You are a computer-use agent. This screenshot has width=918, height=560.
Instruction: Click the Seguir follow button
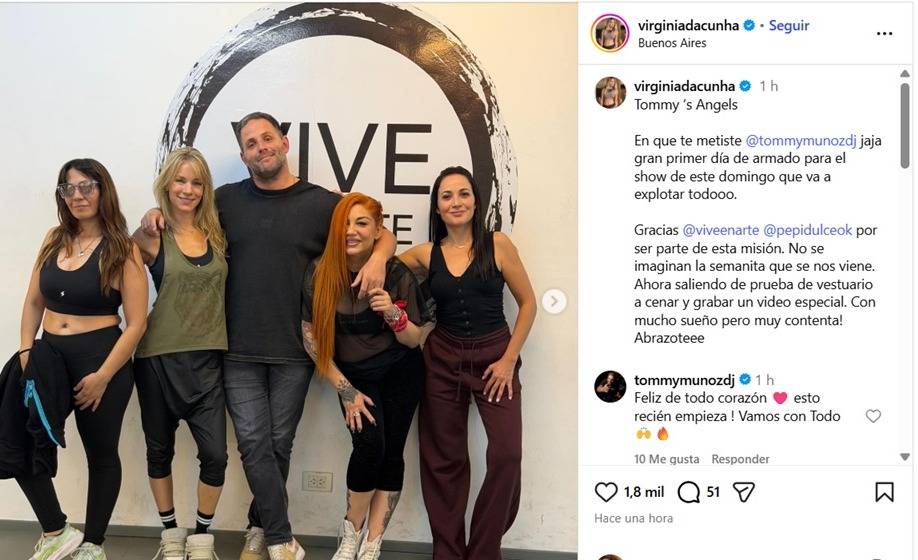coord(789,25)
